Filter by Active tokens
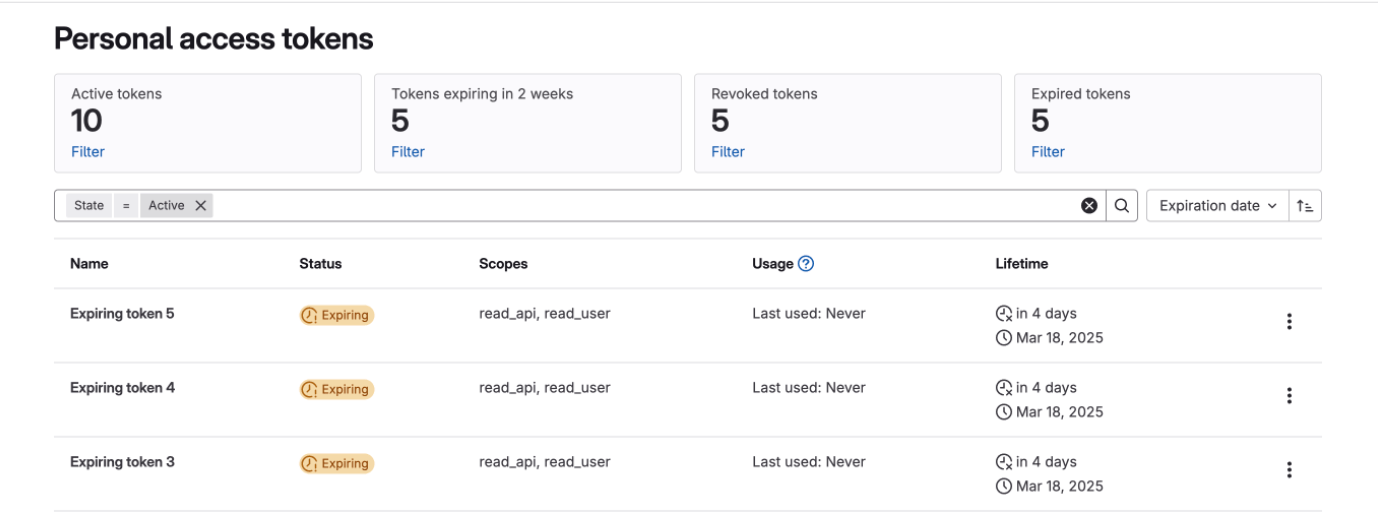 (x=87, y=152)
